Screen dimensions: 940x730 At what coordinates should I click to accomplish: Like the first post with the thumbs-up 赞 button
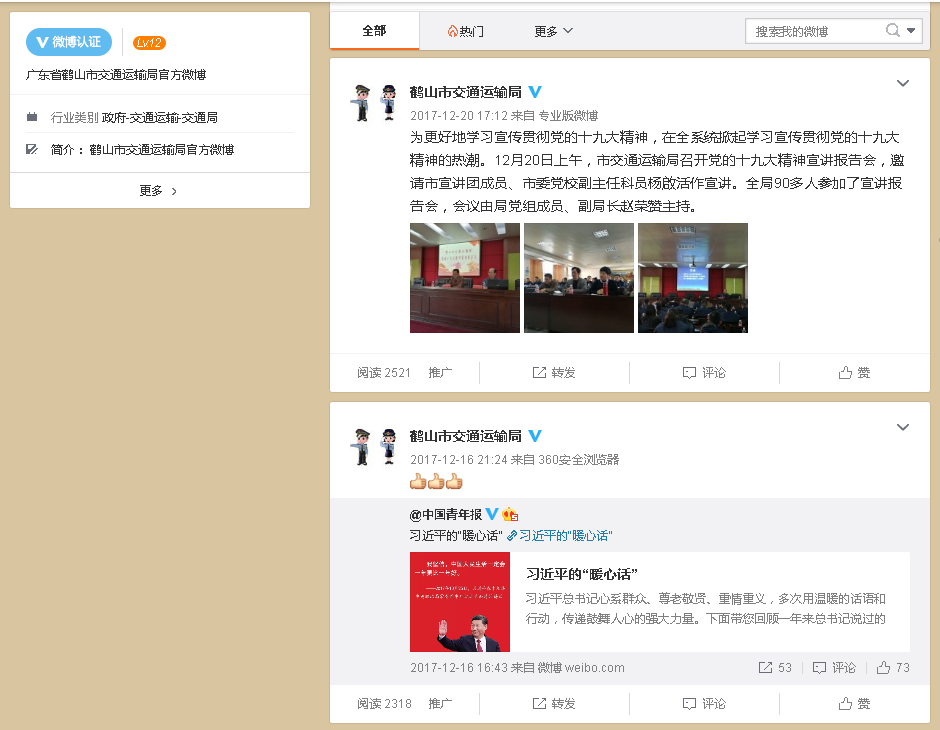854,372
